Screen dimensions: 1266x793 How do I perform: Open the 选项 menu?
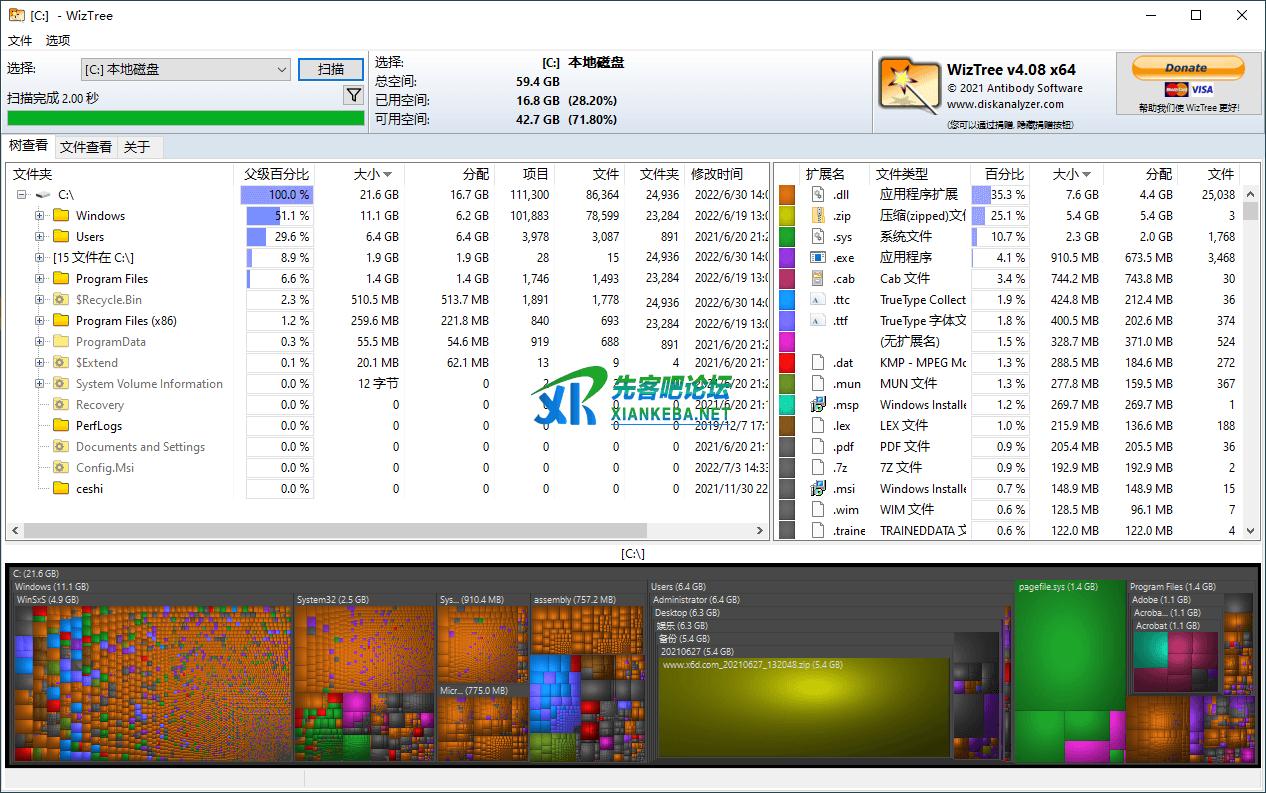point(58,41)
